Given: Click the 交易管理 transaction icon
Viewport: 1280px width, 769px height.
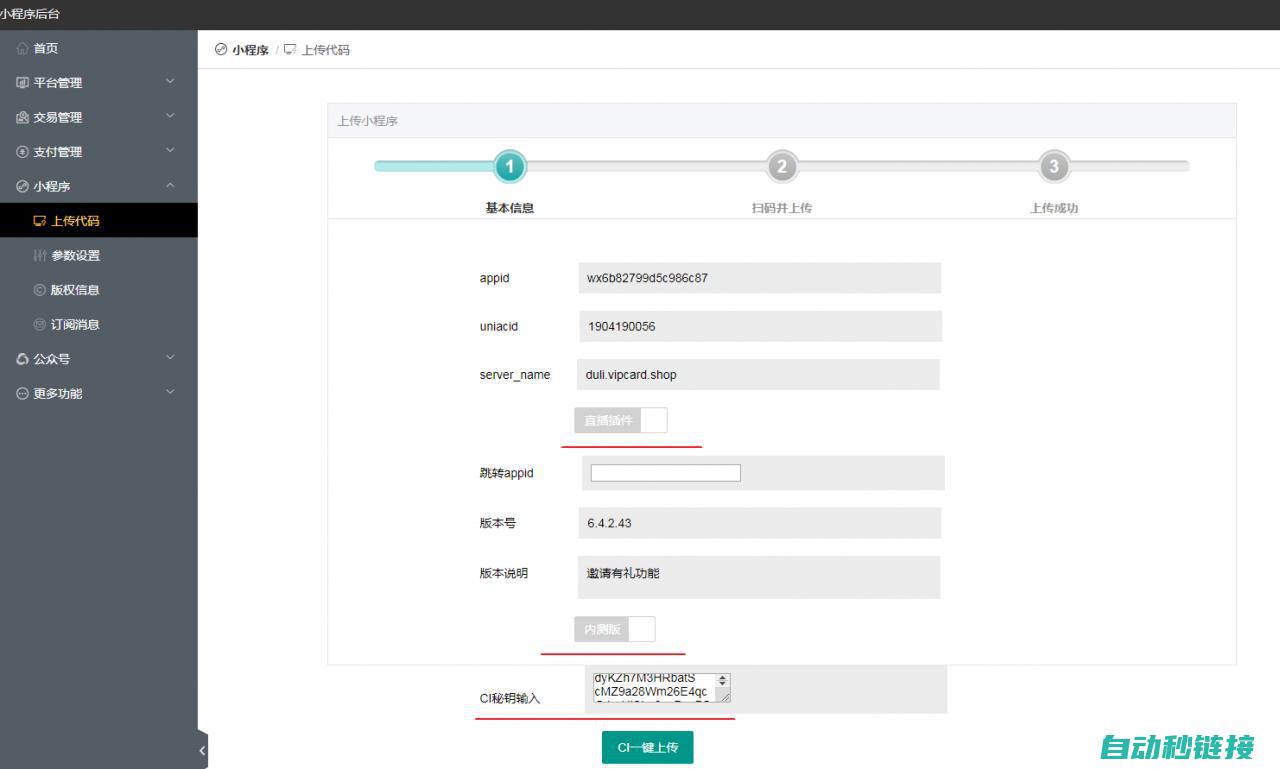Looking at the screenshot, I should coord(22,117).
